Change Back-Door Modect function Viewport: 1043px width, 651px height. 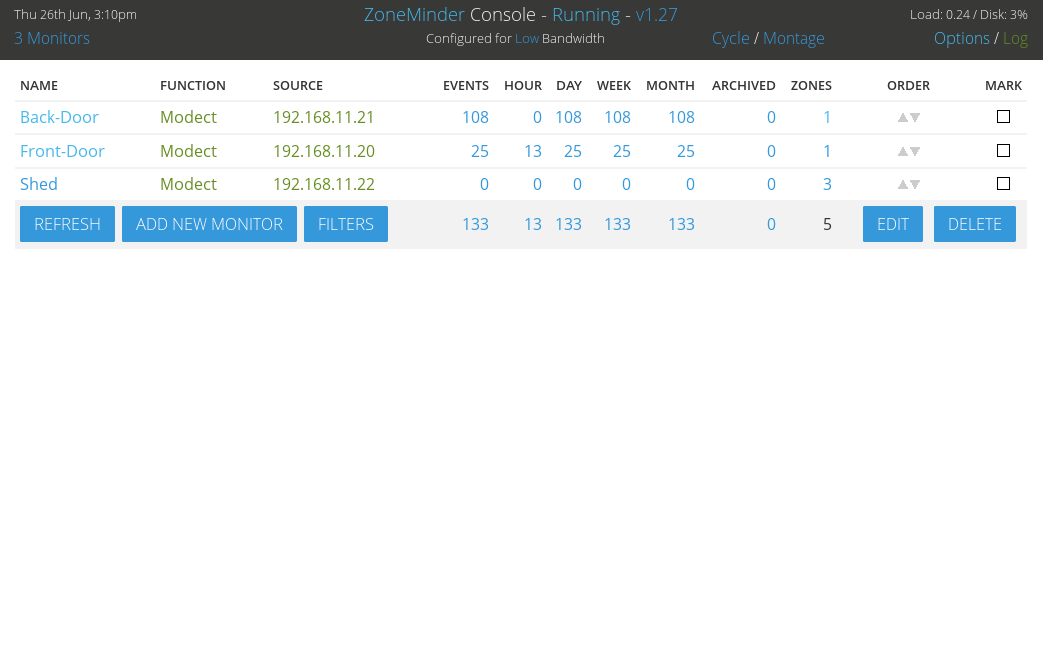point(188,117)
